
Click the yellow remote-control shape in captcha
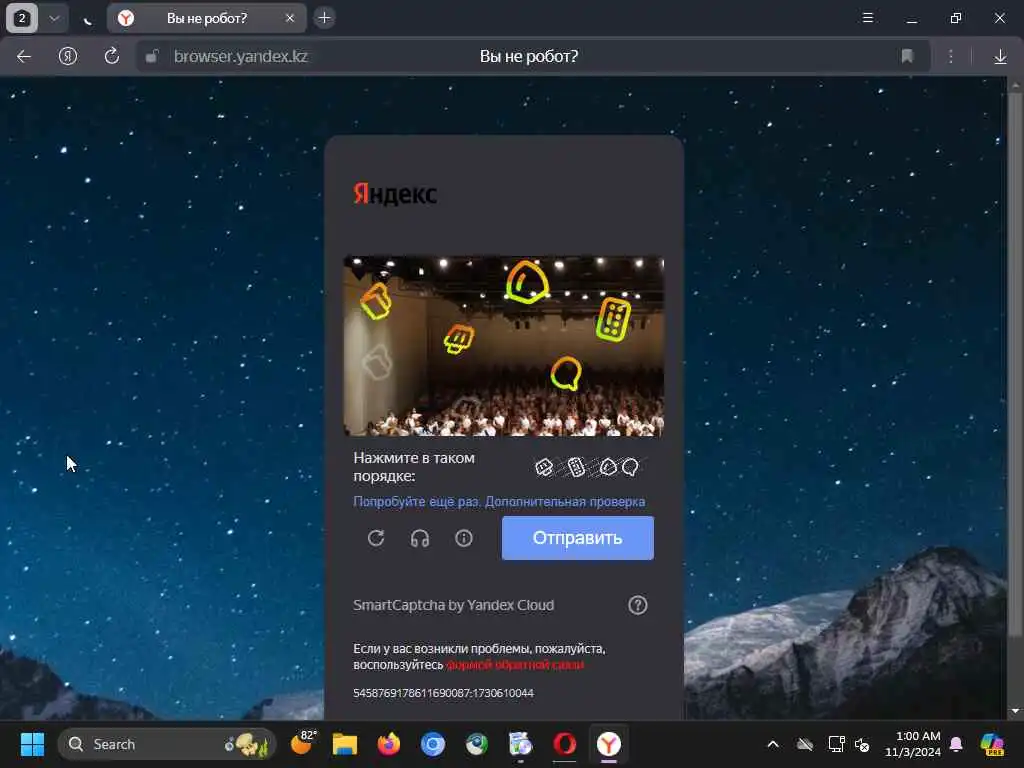pos(613,319)
